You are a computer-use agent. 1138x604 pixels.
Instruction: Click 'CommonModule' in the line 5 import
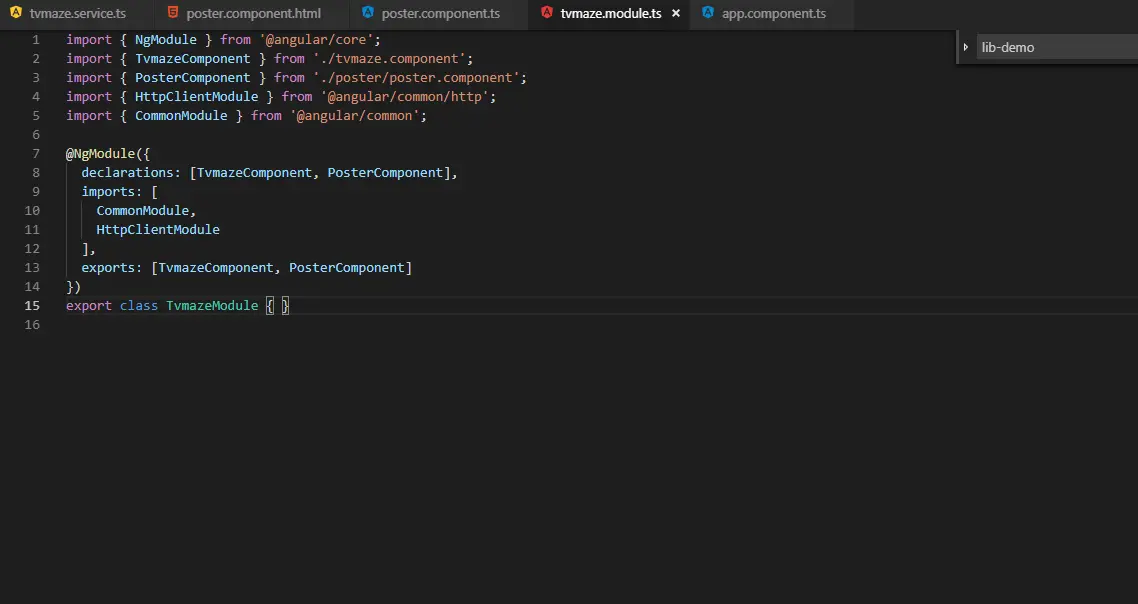pyautogui.click(x=181, y=115)
